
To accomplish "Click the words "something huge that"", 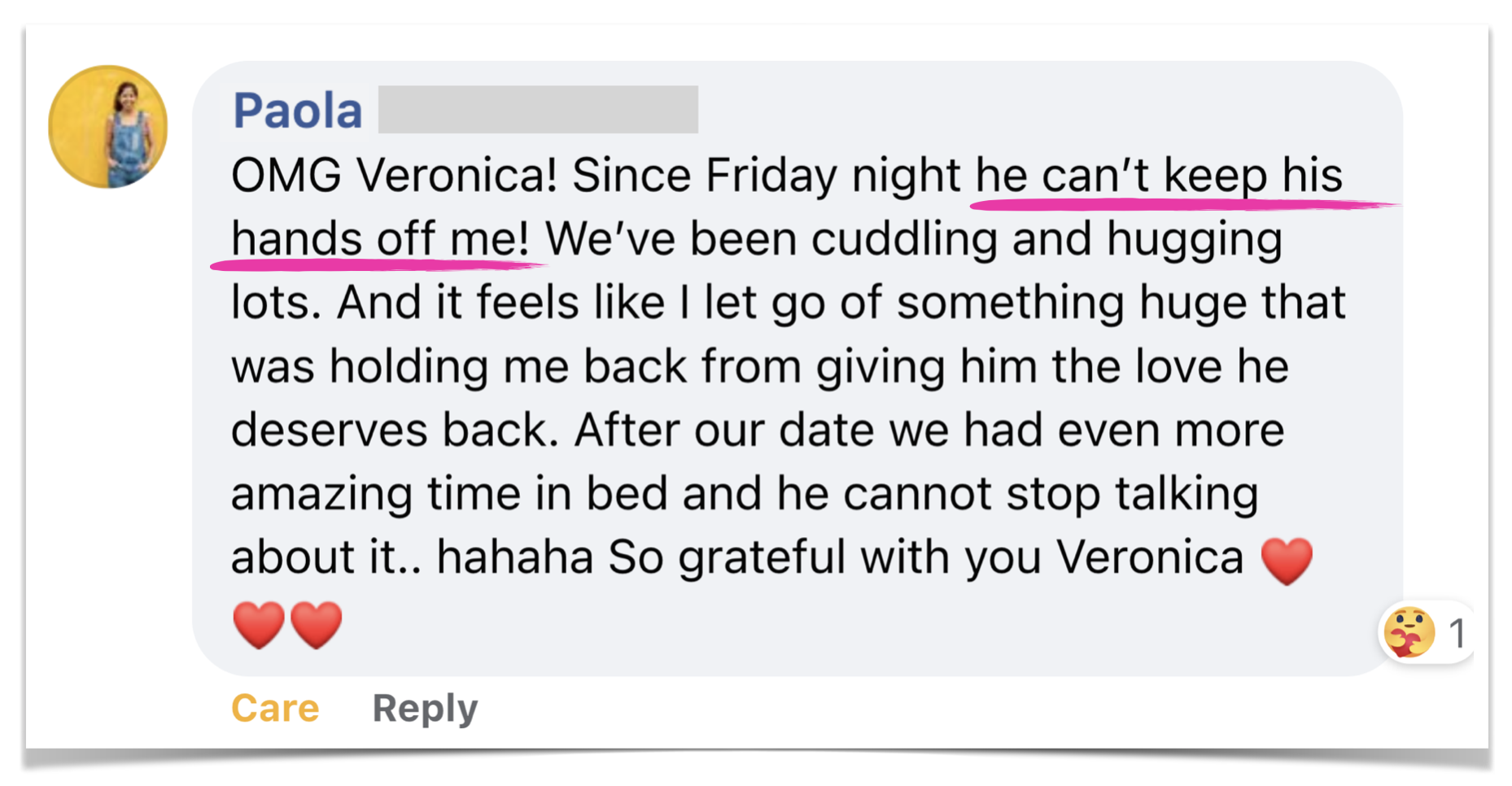I will (1121, 303).
